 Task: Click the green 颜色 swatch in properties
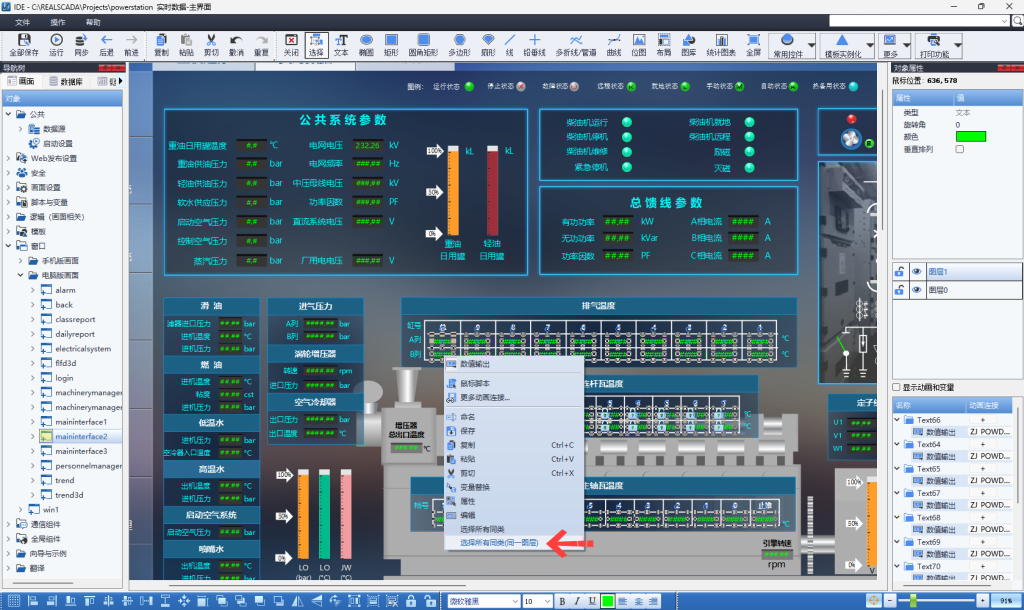pyautogui.click(x=971, y=136)
